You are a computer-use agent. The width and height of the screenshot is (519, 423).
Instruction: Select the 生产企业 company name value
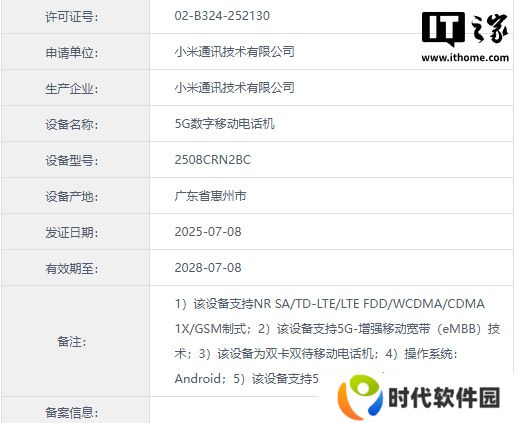(x=234, y=88)
